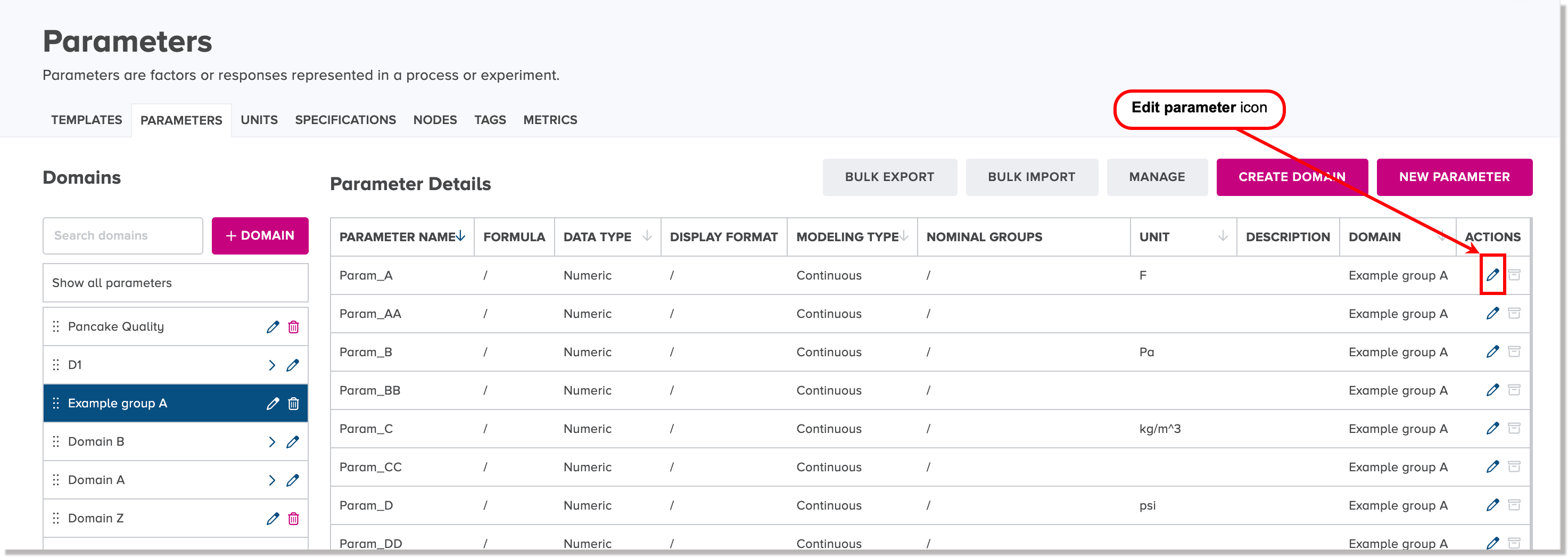
Task: Click the Bulk Export button
Action: (x=889, y=177)
